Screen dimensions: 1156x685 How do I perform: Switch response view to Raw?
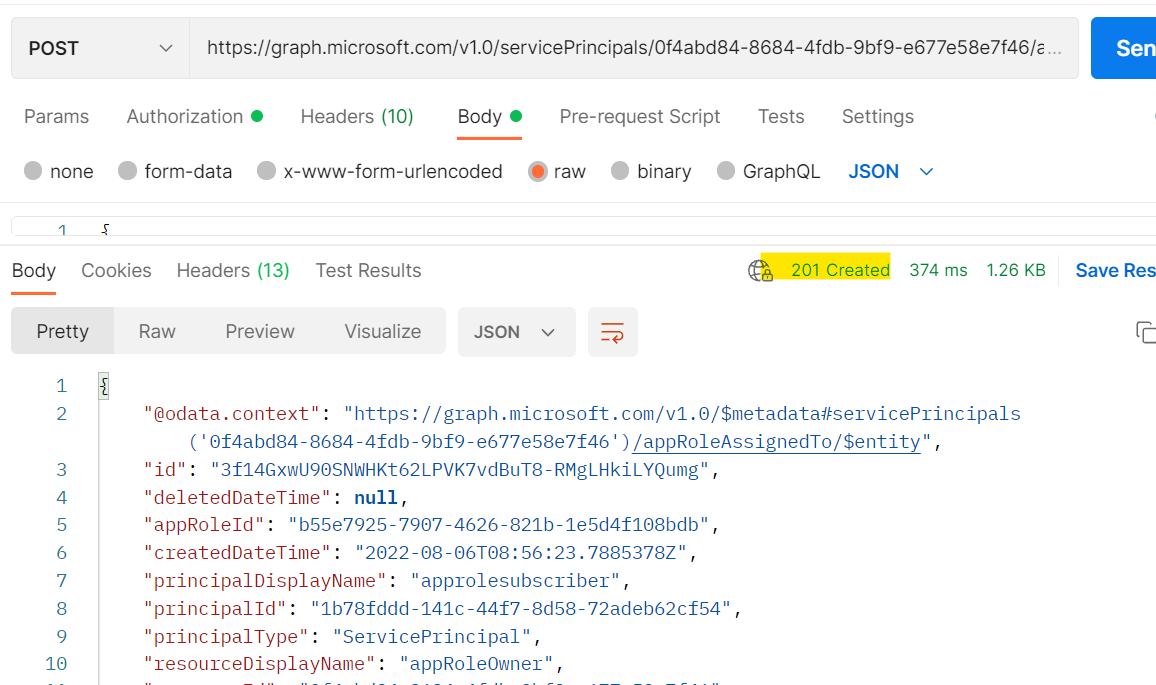pos(157,332)
